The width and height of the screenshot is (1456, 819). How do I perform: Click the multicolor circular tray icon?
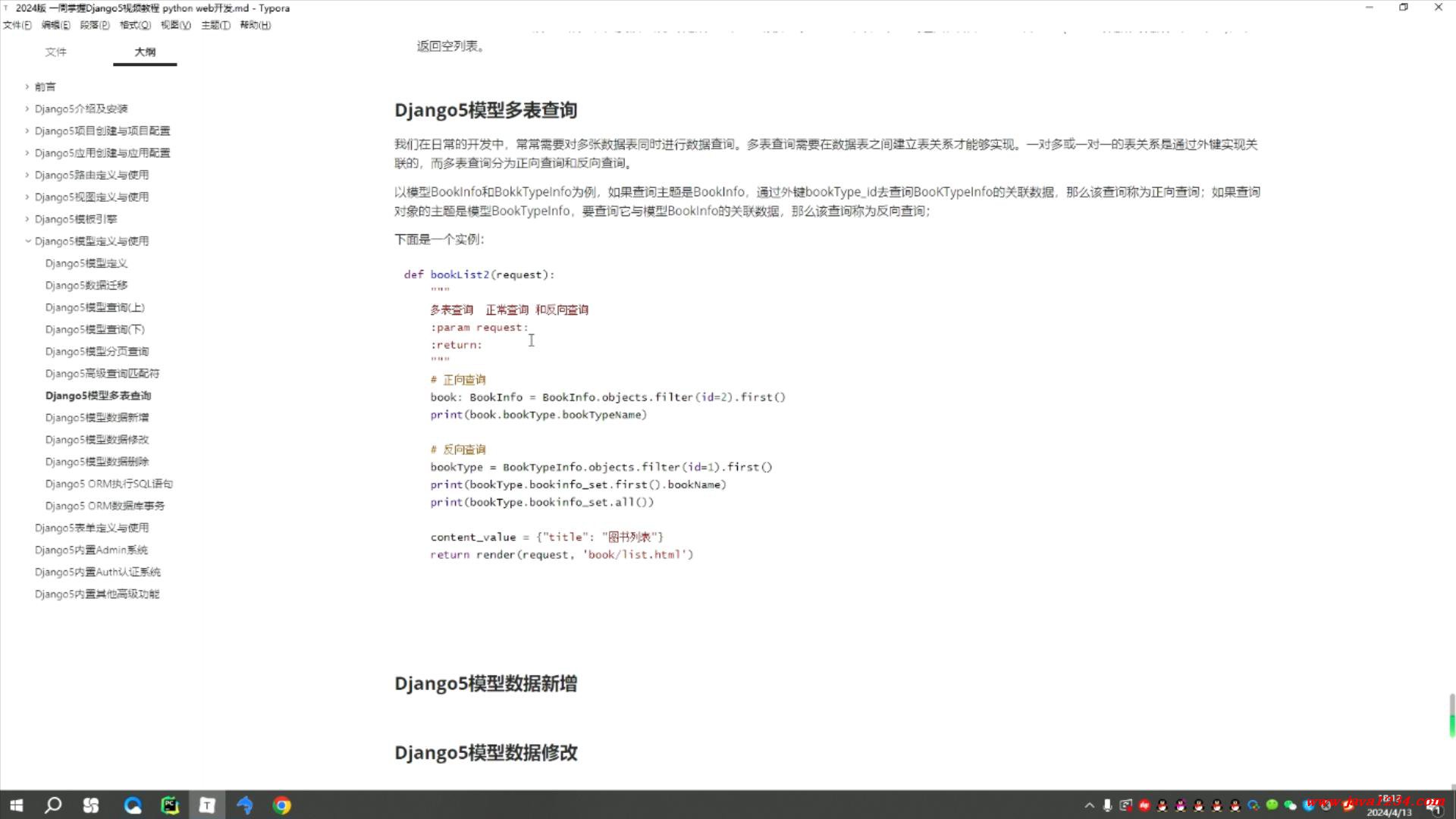(1254, 805)
